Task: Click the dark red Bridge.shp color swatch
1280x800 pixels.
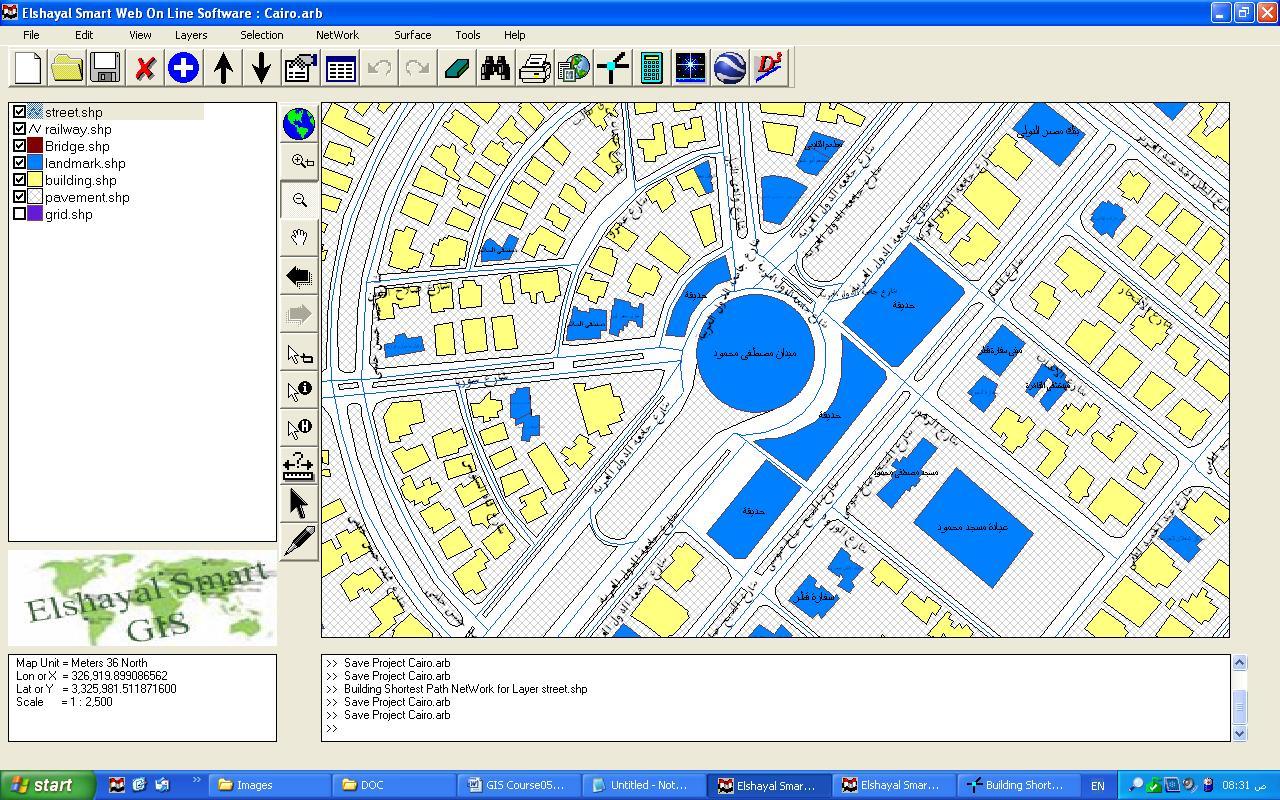Action: click(x=35, y=146)
